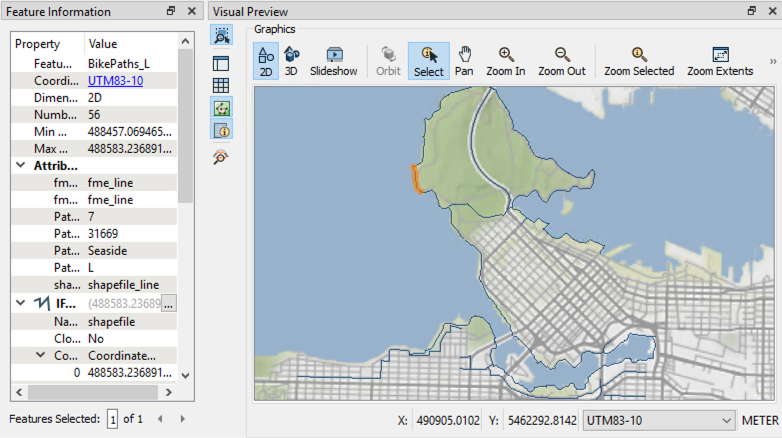Click the Zoom Out tool

[562, 61]
